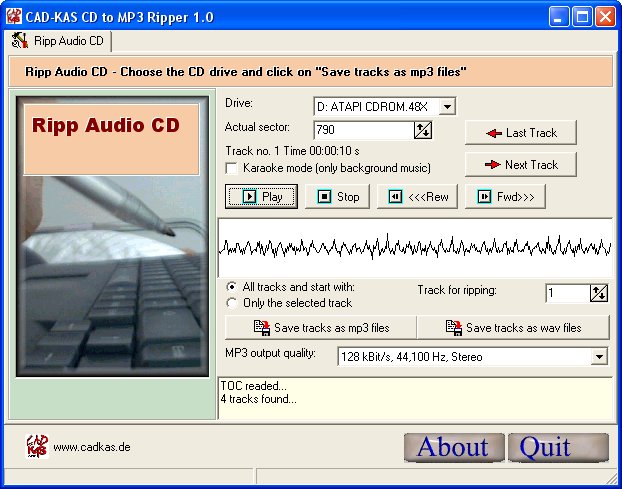This screenshot has height=489, width=622.
Task: Click the CAD-KAS logo icon
Action: (37, 445)
